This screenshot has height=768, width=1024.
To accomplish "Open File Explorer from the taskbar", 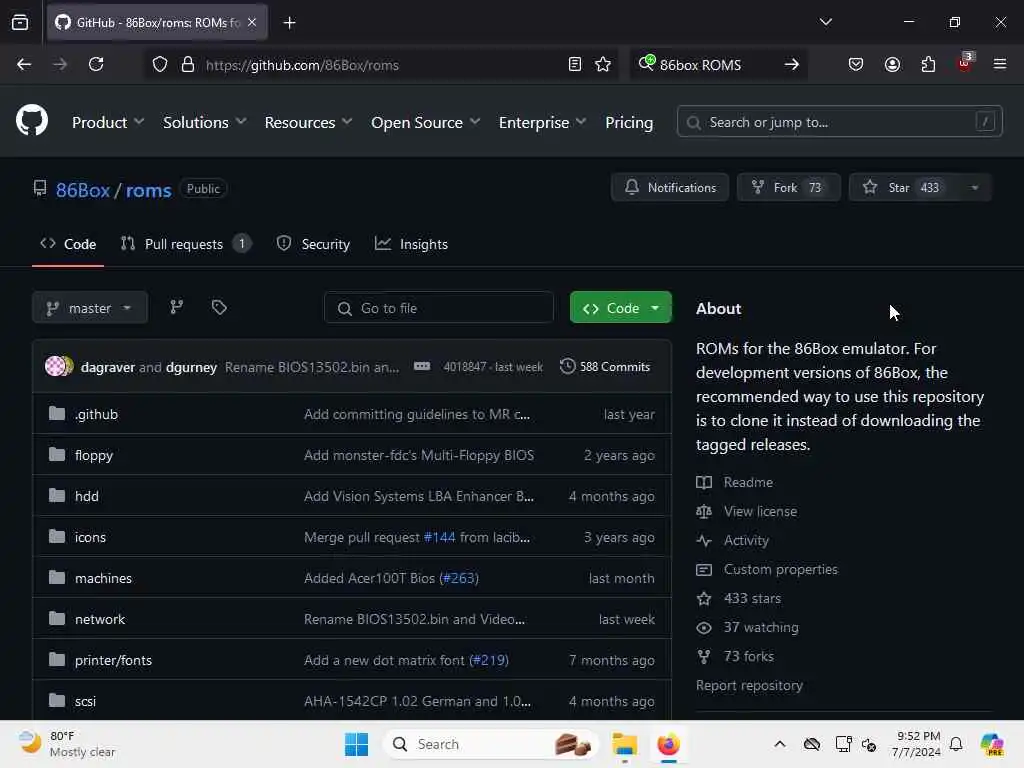I will click(x=624, y=744).
